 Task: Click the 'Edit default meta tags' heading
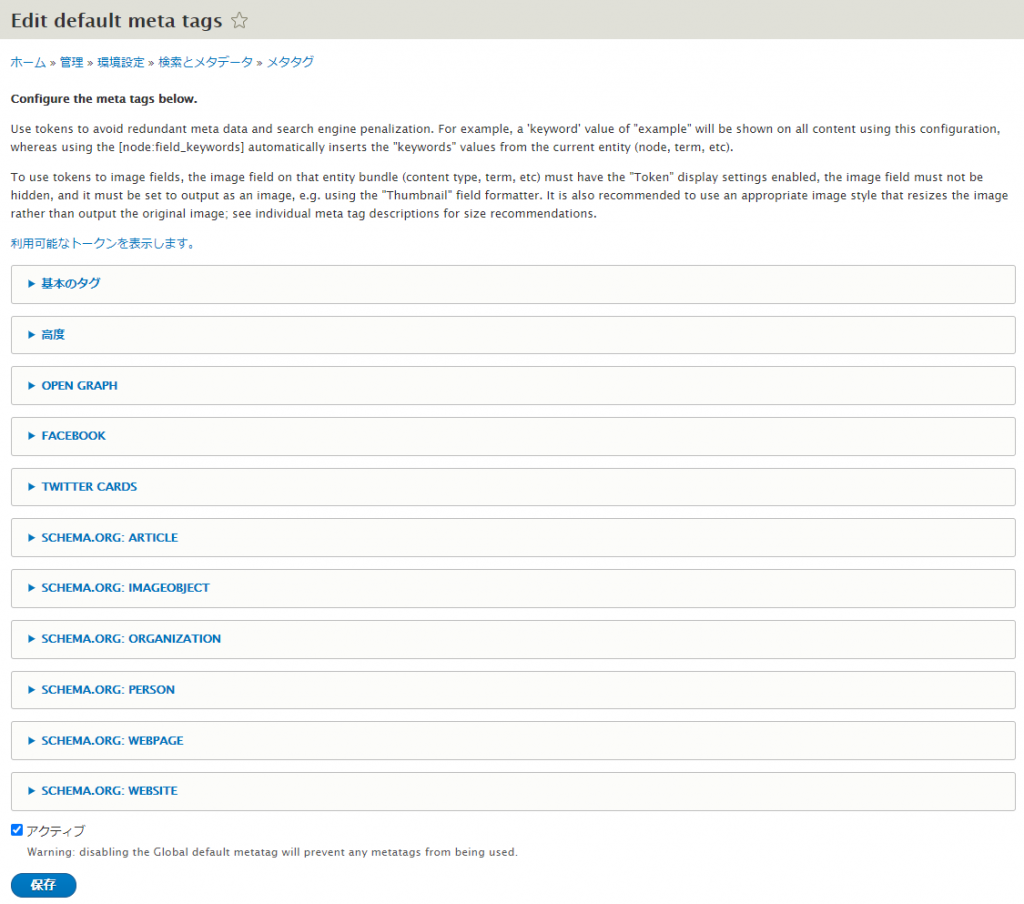click(116, 20)
